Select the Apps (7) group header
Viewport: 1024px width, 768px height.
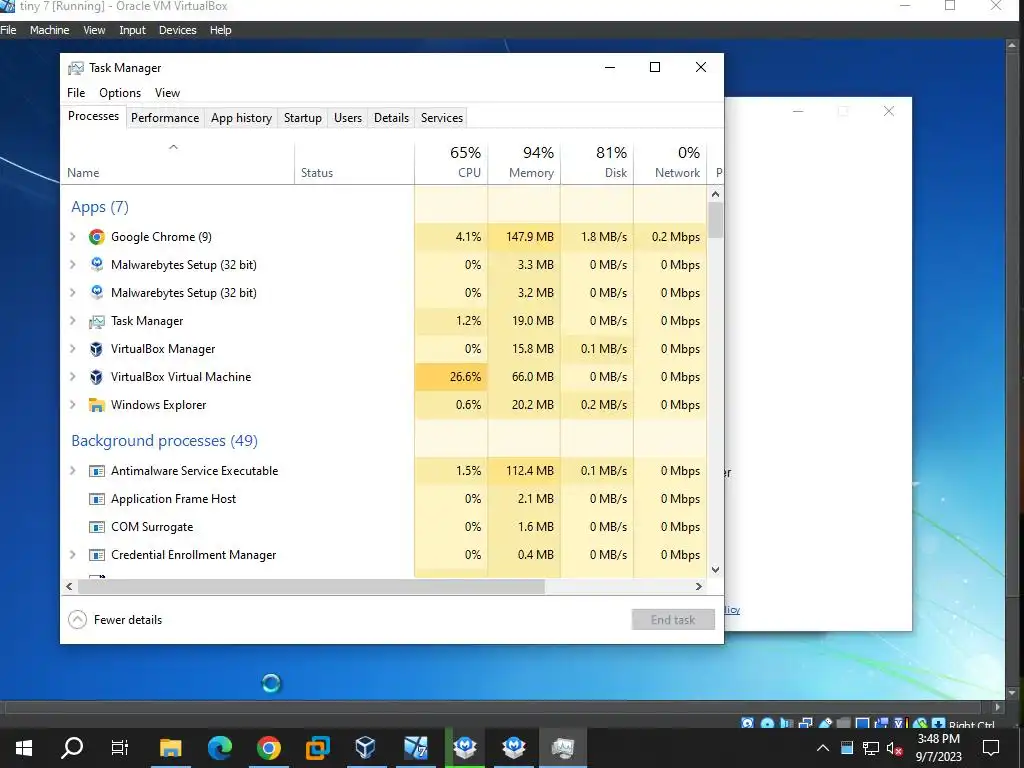point(100,207)
